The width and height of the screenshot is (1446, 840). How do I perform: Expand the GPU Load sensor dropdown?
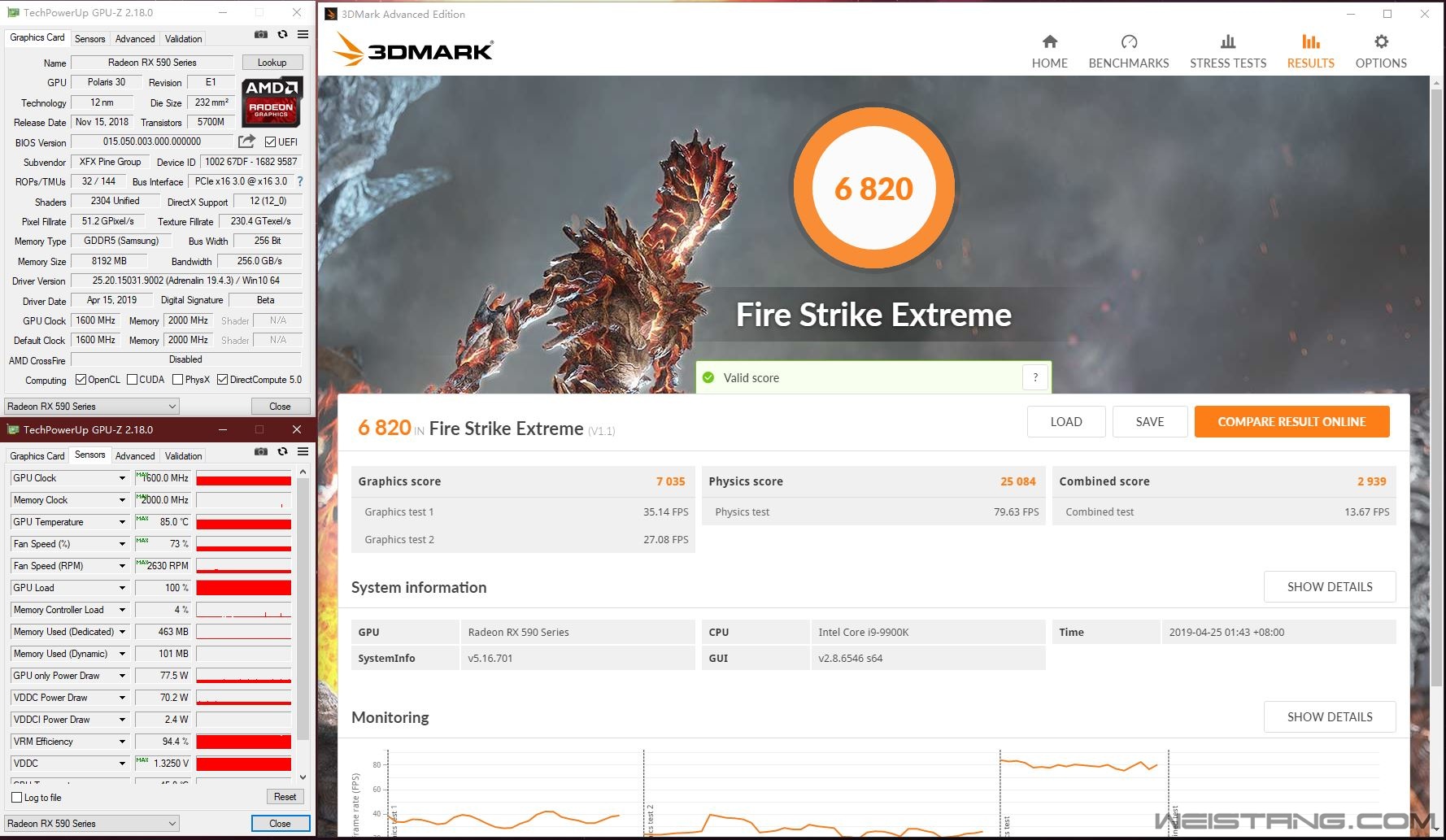coord(123,588)
